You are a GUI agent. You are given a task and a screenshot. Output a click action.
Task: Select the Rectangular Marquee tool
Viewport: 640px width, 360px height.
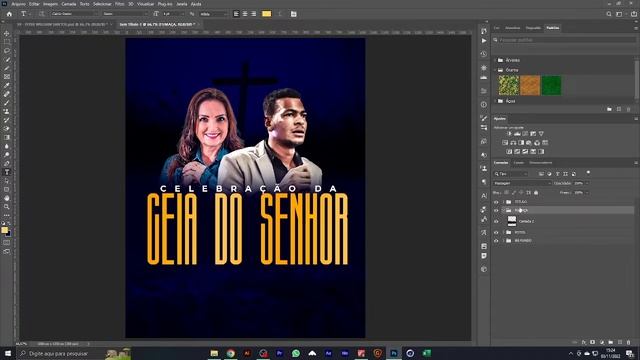(7, 42)
